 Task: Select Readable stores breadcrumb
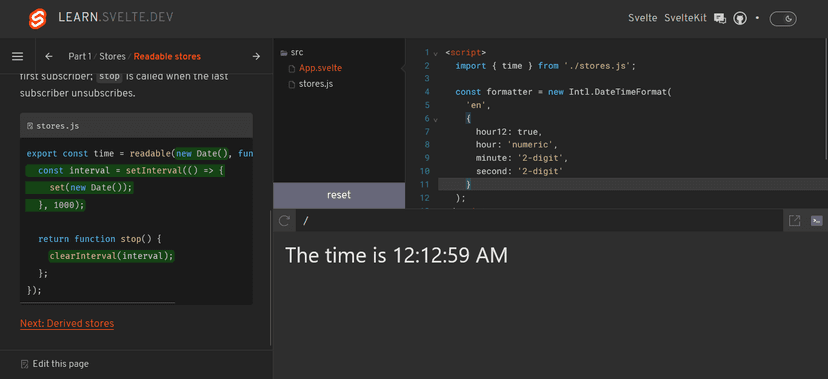(167, 56)
